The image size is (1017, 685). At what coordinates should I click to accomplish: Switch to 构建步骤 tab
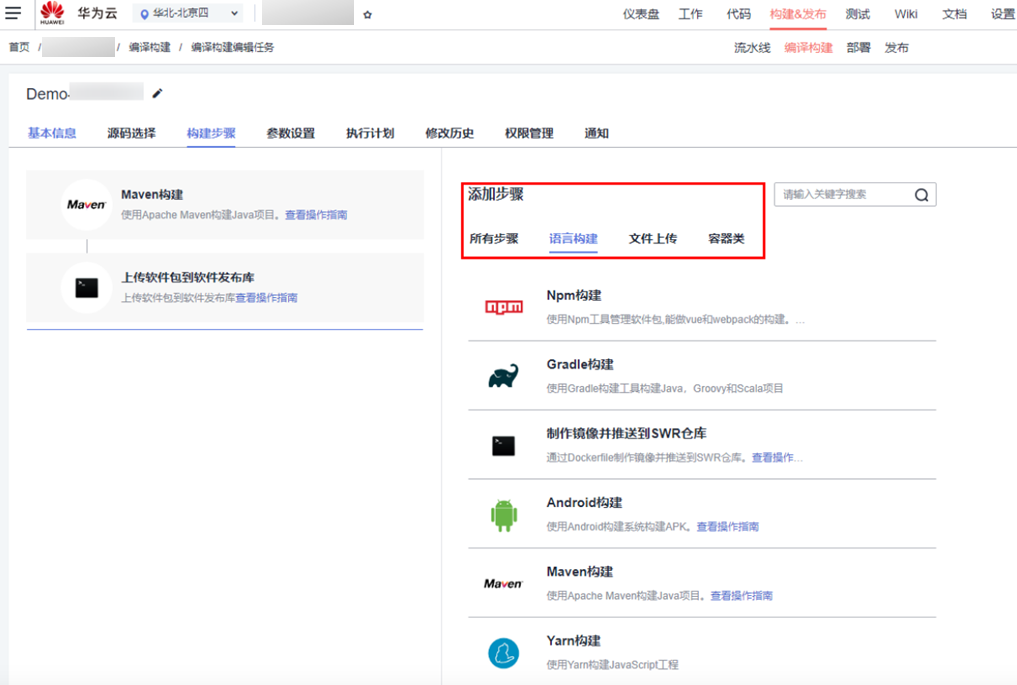[x=211, y=133]
